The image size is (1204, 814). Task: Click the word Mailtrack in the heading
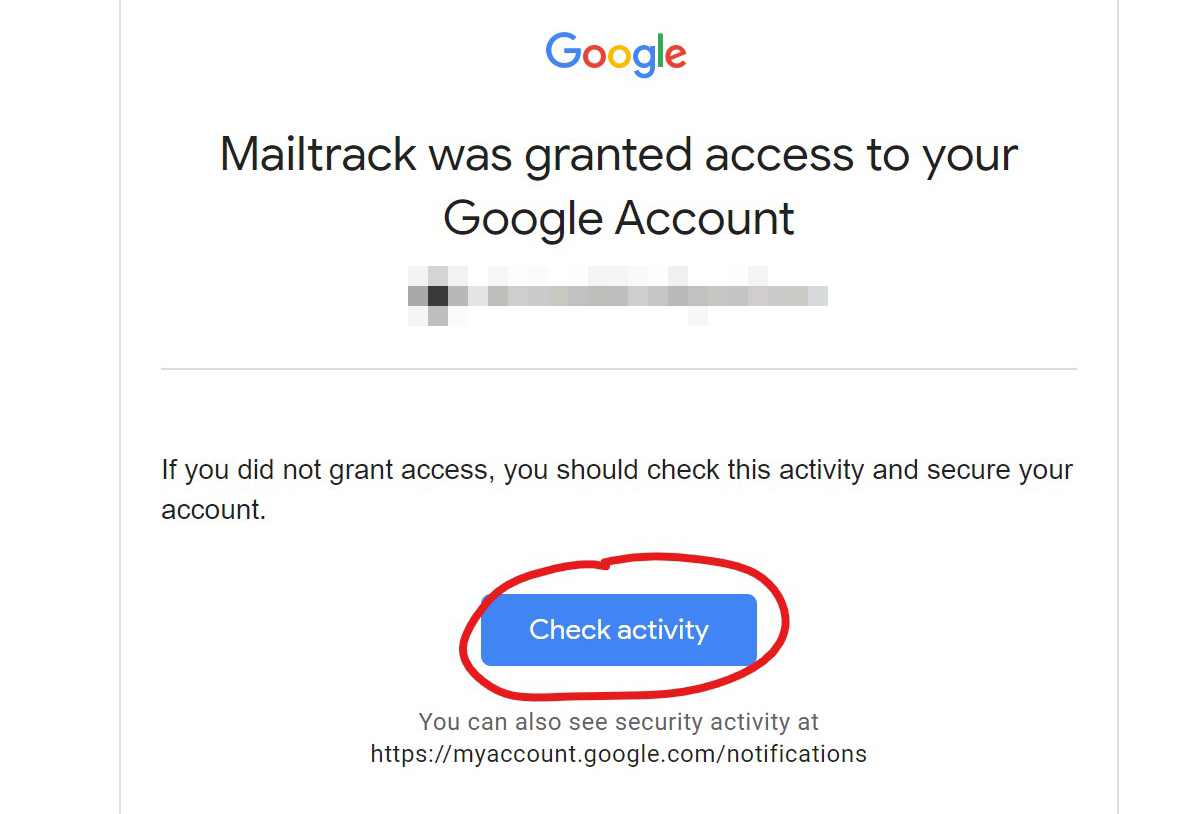[x=315, y=155]
